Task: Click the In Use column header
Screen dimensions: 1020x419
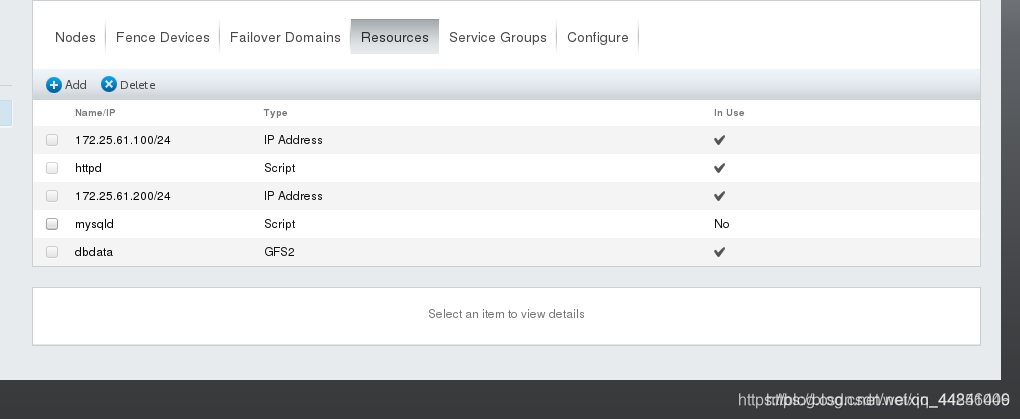Action: pyautogui.click(x=729, y=113)
